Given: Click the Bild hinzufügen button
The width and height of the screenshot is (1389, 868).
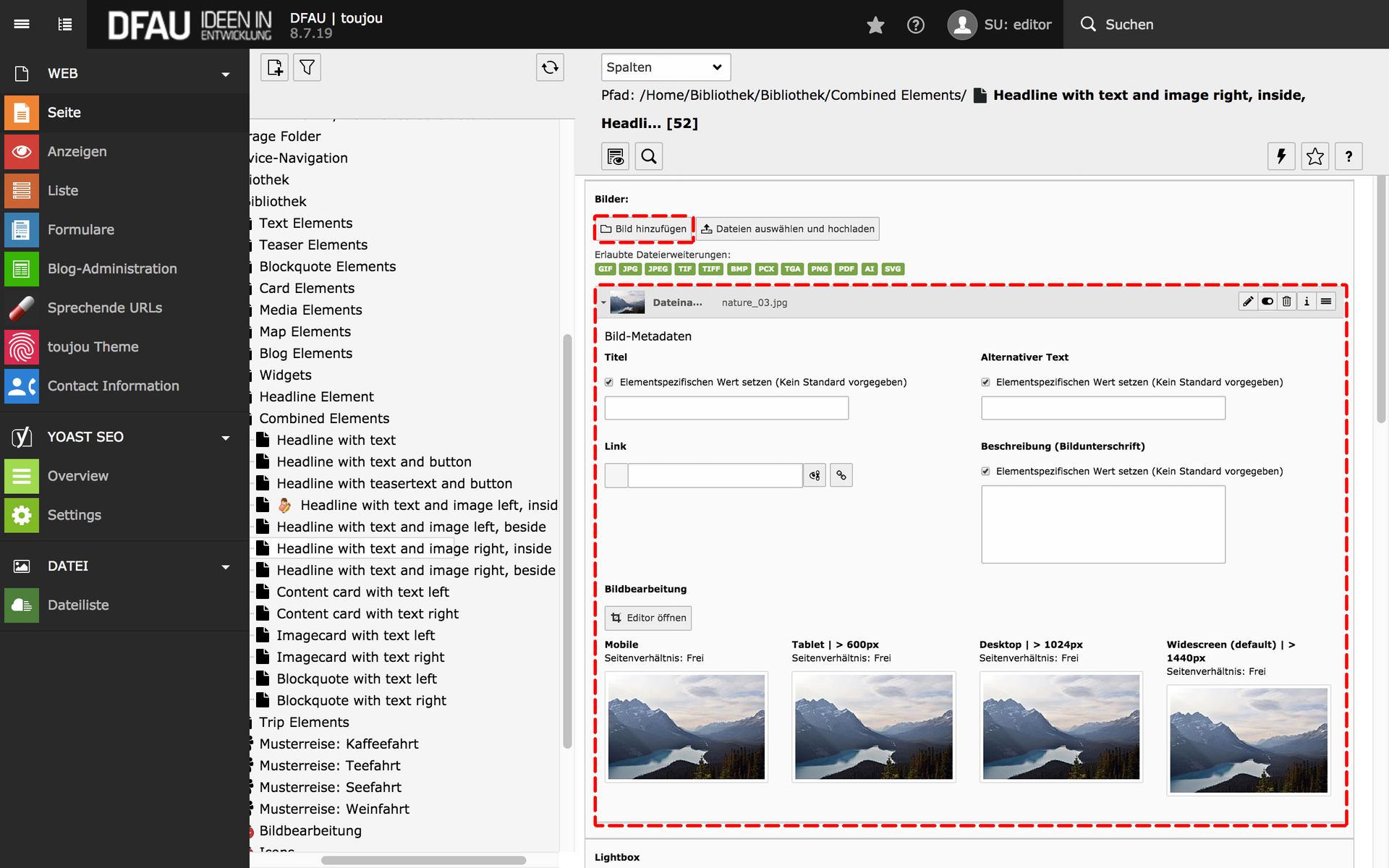Looking at the screenshot, I should pos(643,229).
